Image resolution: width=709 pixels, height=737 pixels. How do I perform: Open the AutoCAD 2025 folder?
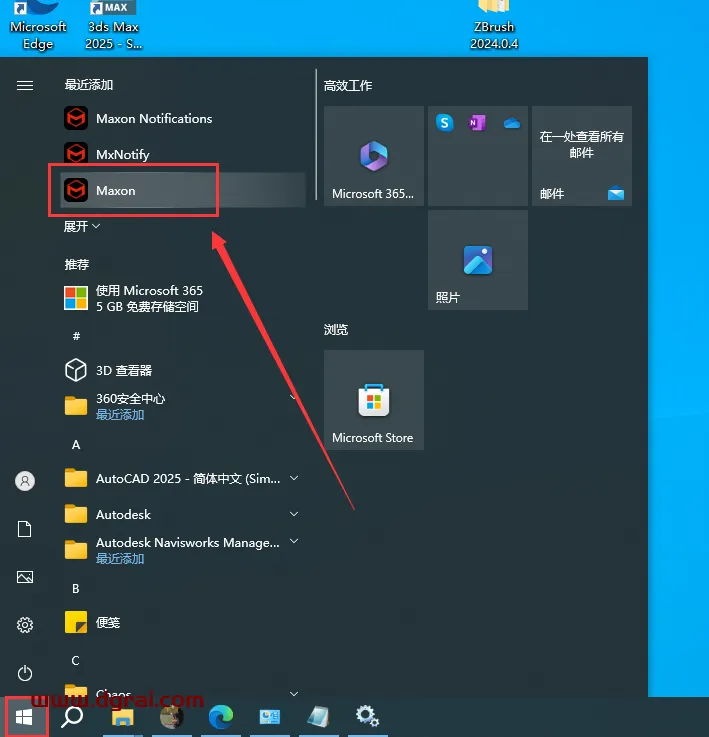pyautogui.click(x=183, y=478)
